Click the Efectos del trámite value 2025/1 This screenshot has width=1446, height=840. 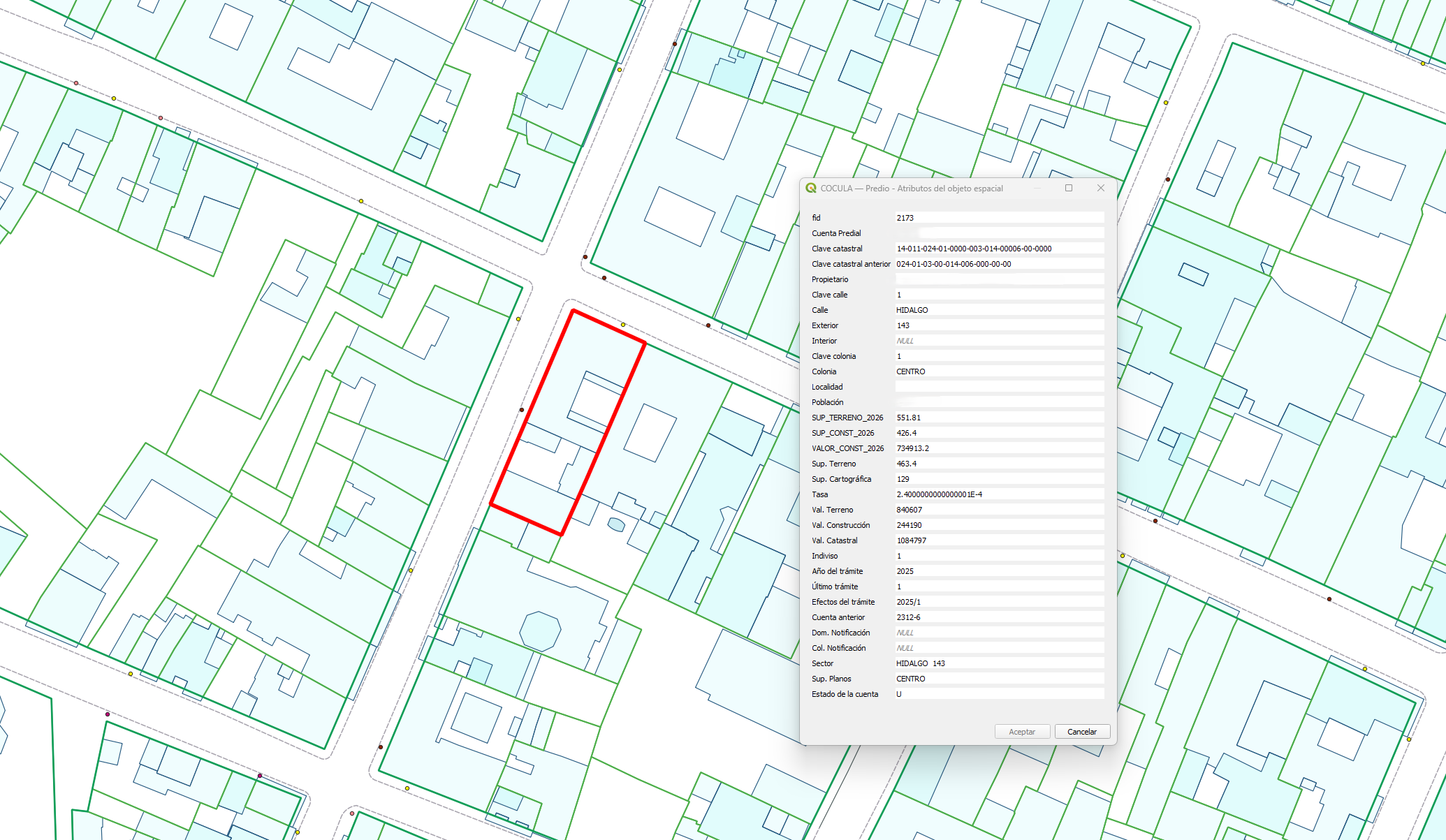(999, 602)
